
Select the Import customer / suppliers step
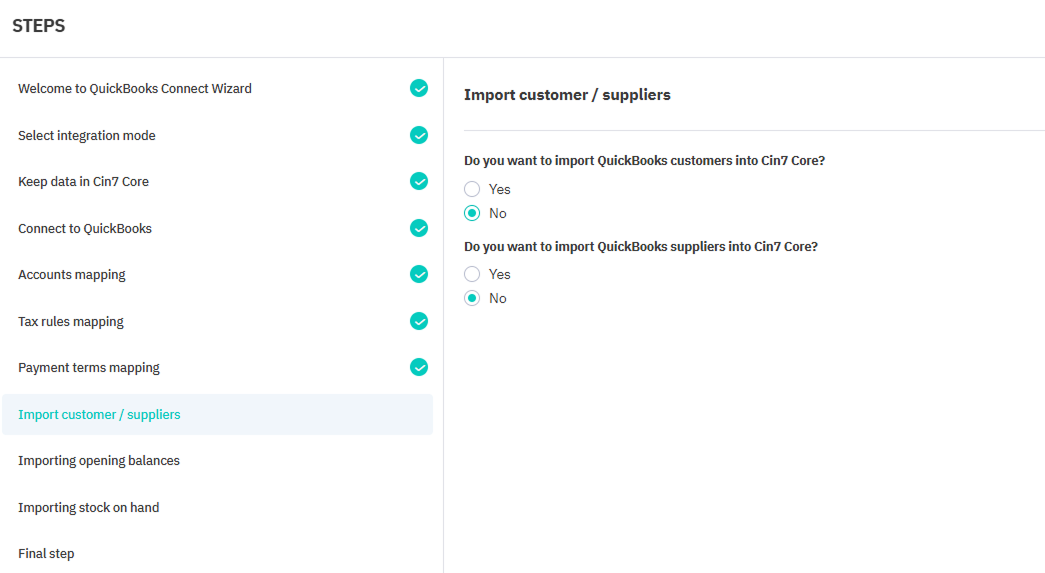99,415
